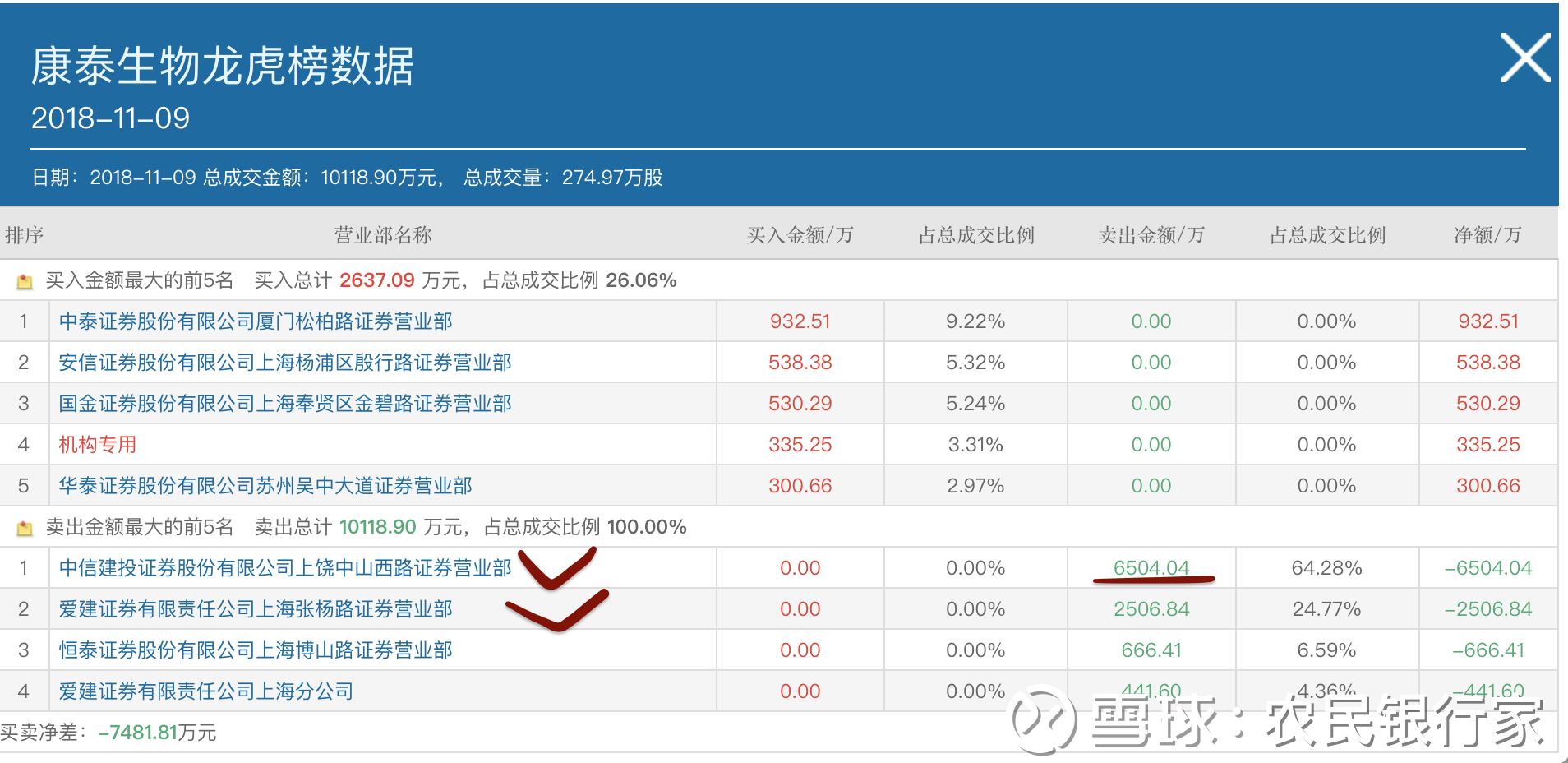Open 国金证券股份有限公司上海奉贤区金碧路证券营业部 link
Viewport: 1568px width, 763px height.
(x=285, y=404)
